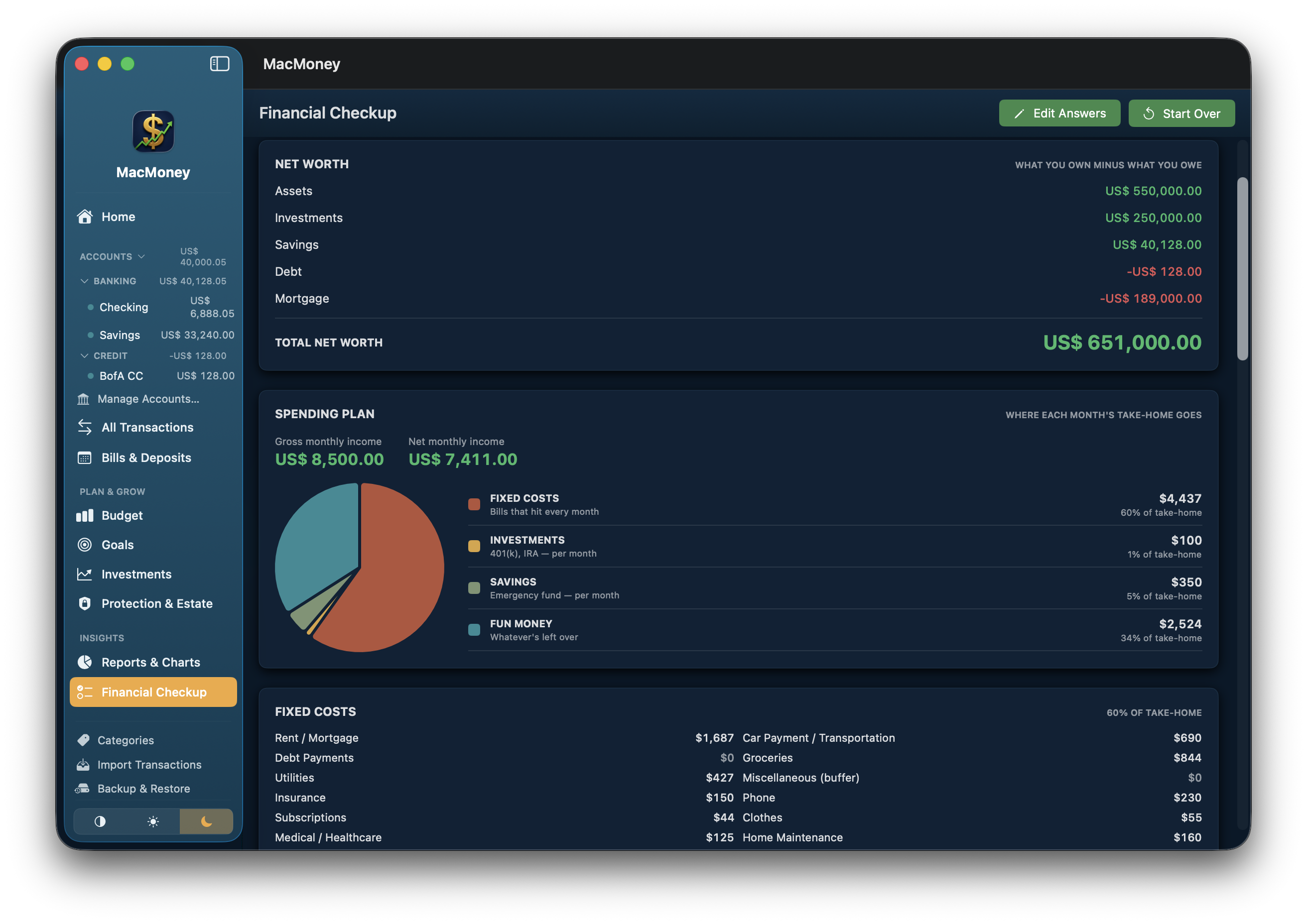Click the Assets US$ 550,000.00 amount
Image resolution: width=1307 pixels, height=924 pixels.
1153,191
